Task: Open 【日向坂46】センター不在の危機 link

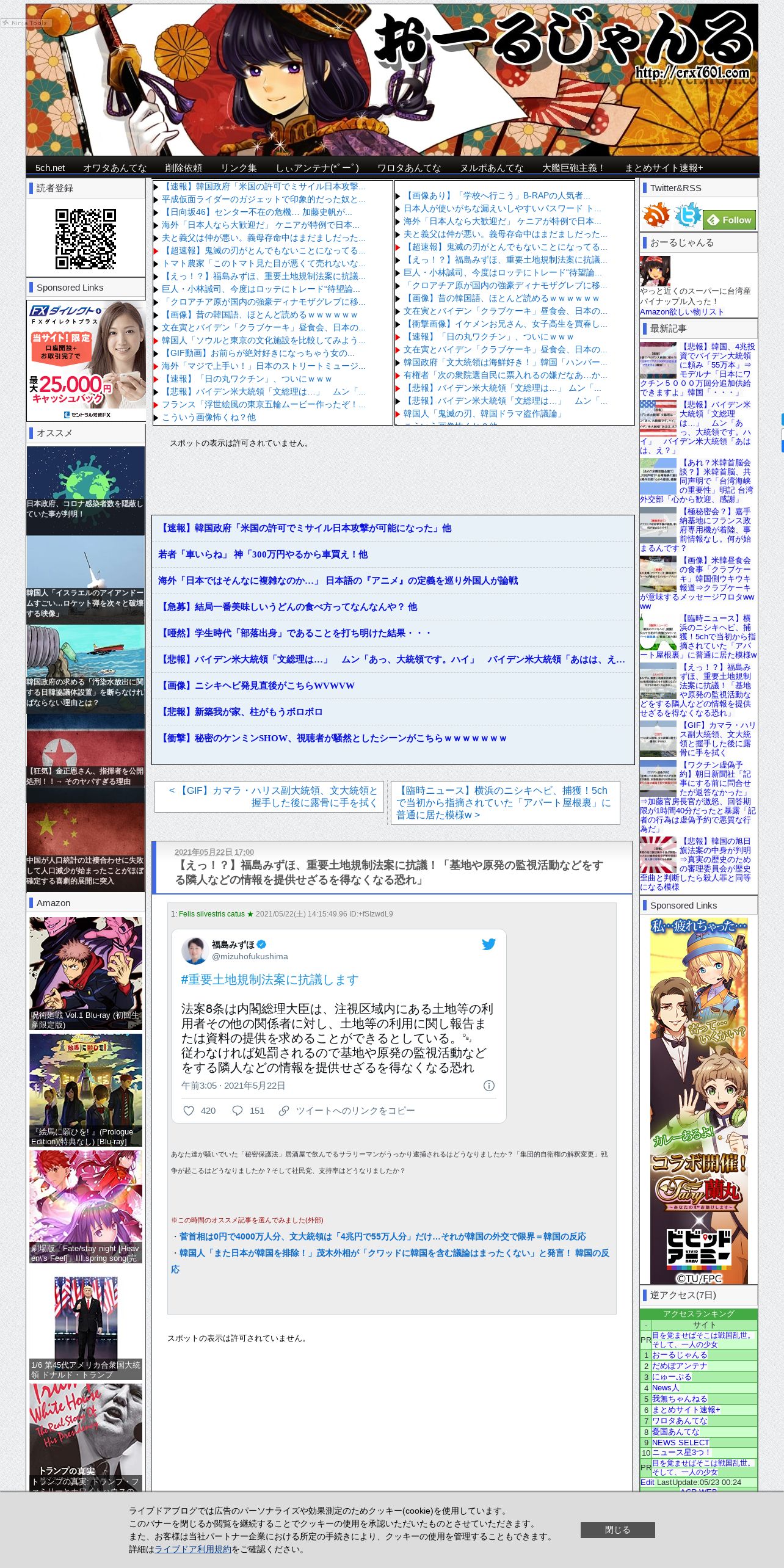Action: coord(256,212)
